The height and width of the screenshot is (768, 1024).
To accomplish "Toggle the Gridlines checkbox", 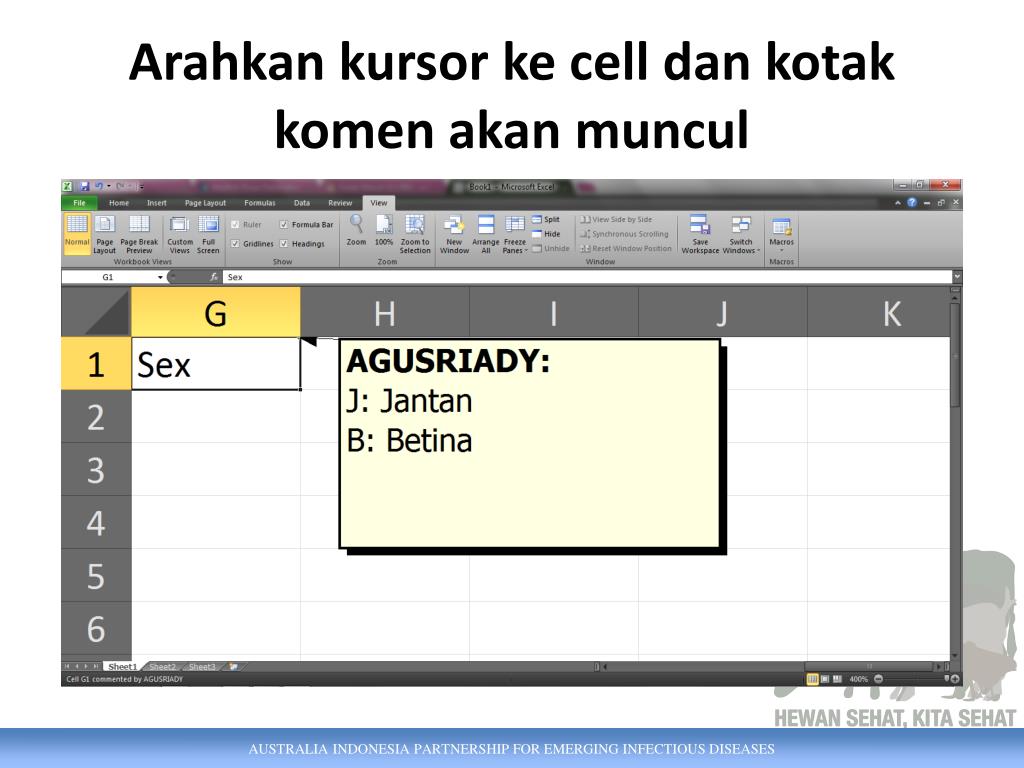I will point(235,244).
